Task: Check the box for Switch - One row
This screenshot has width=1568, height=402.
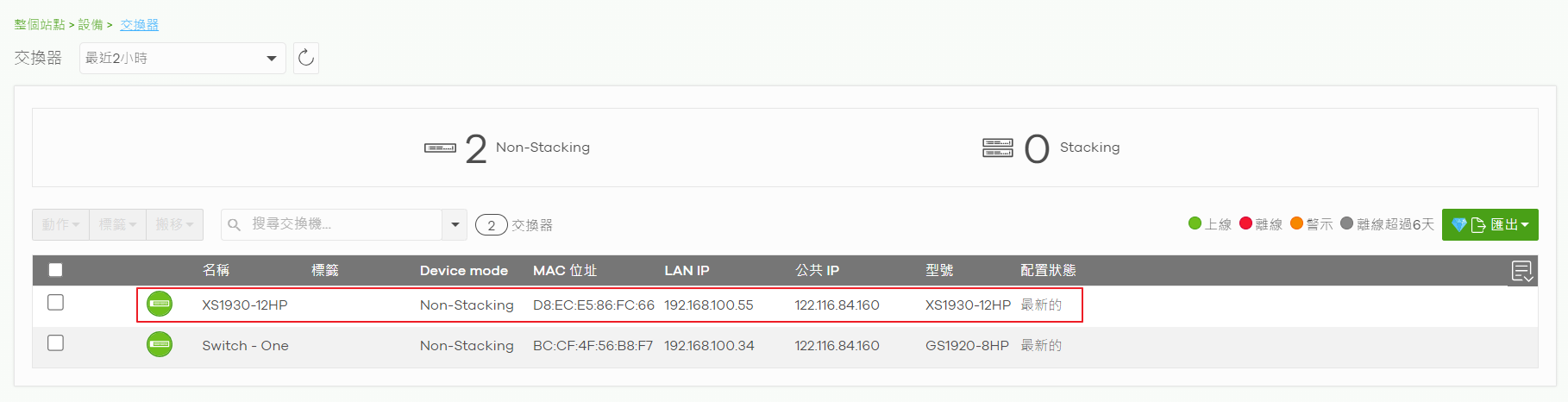Action: point(55,342)
